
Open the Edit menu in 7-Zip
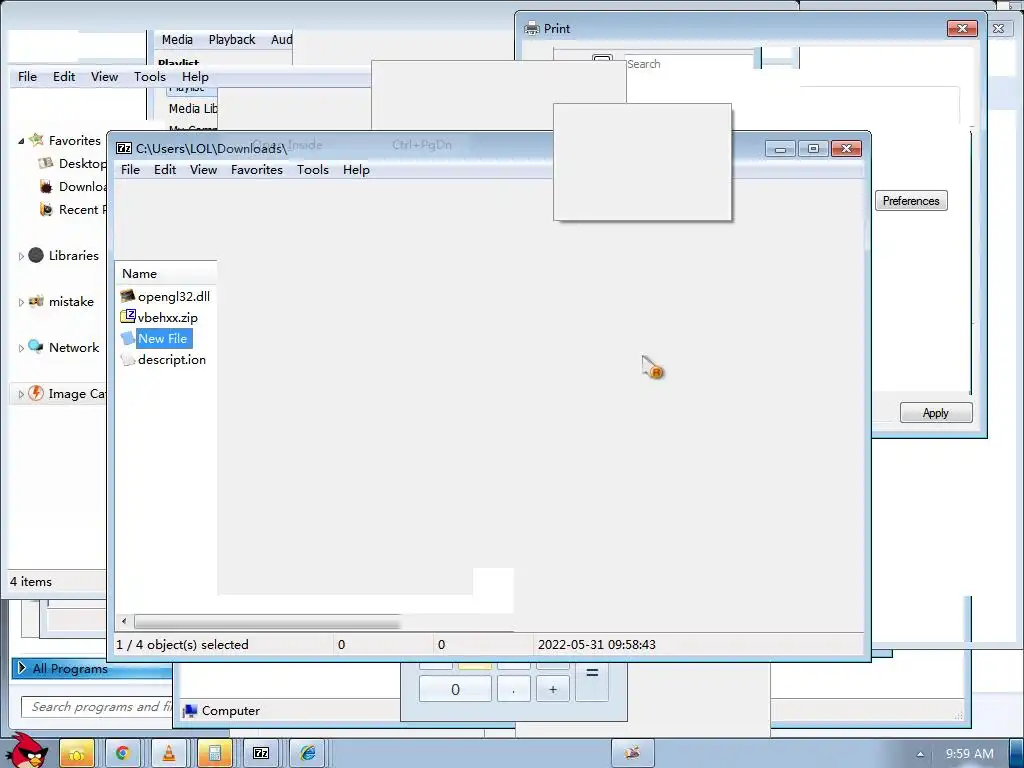[165, 170]
